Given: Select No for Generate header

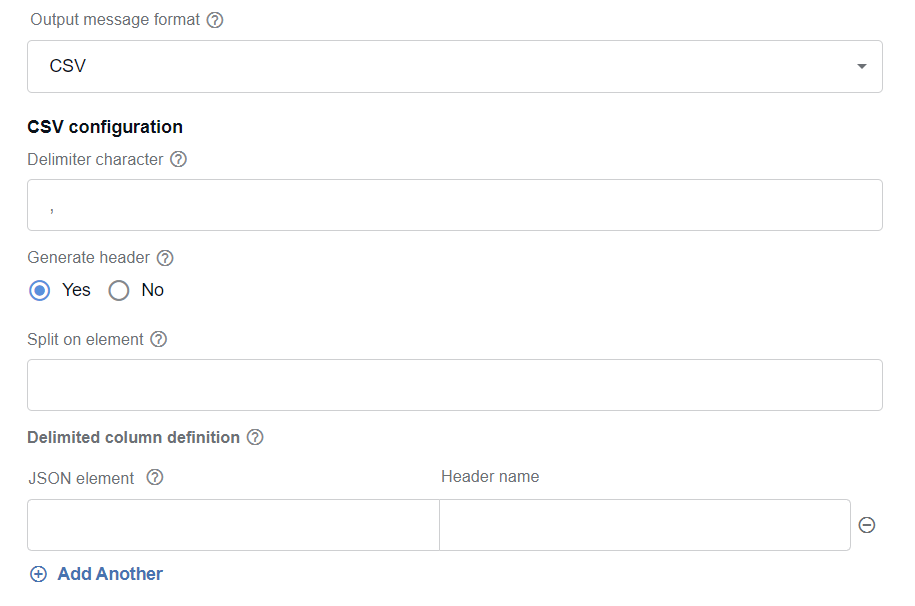Looking at the screenshot, I should click(118, 290).
